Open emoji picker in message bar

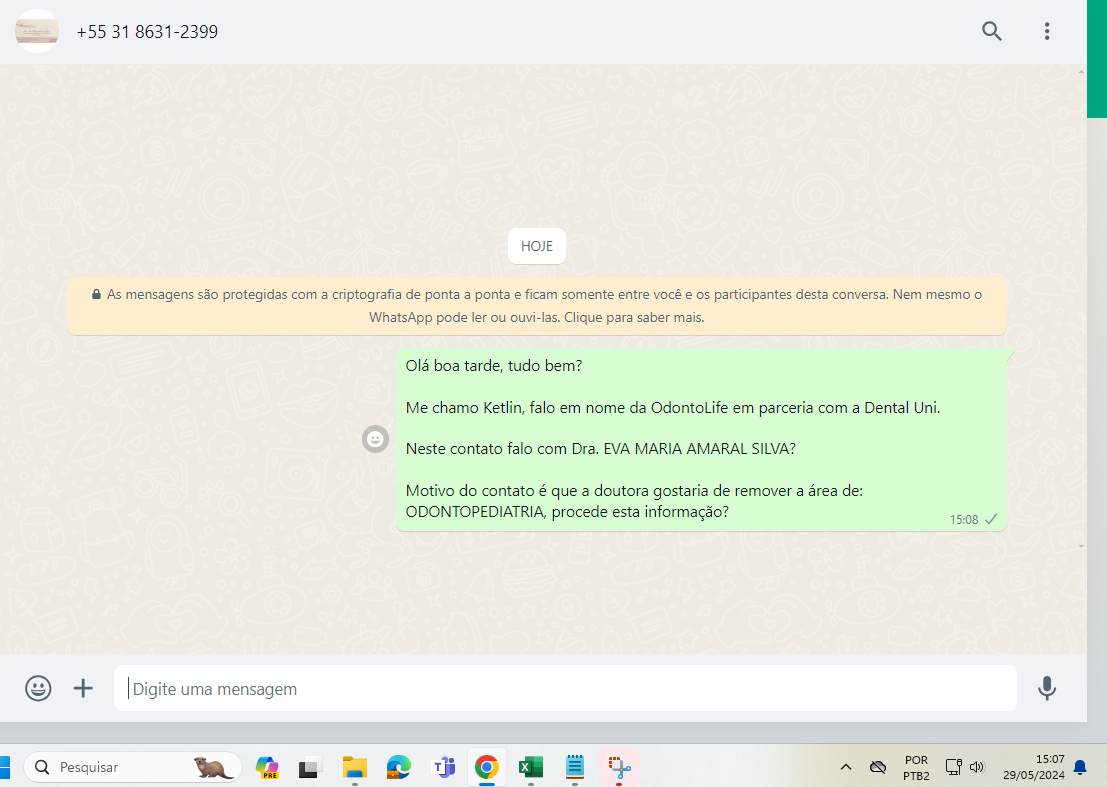38,688
